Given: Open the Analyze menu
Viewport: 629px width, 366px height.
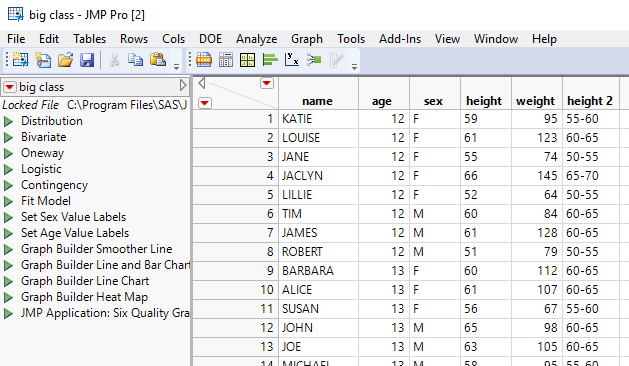Looking at the screenshot, I should point(256,39).
